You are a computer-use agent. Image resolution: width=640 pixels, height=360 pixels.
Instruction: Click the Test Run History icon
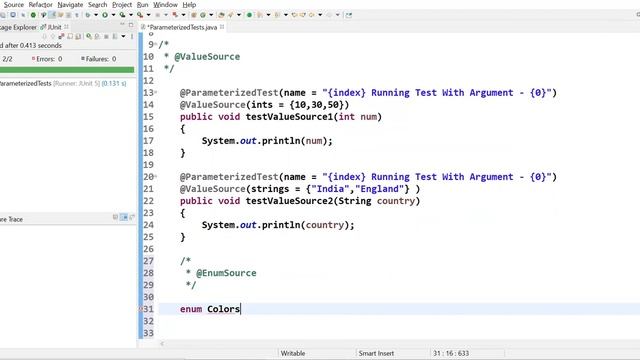tap(115, 36)
